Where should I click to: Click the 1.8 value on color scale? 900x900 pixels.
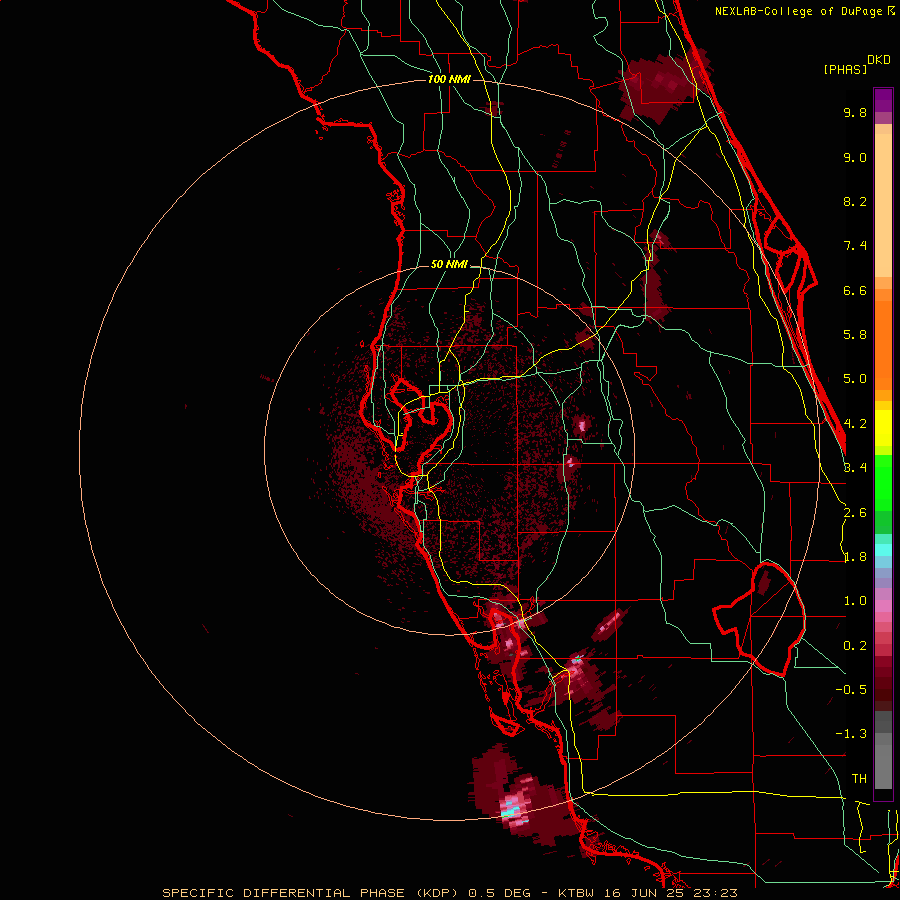pos(855,557)
